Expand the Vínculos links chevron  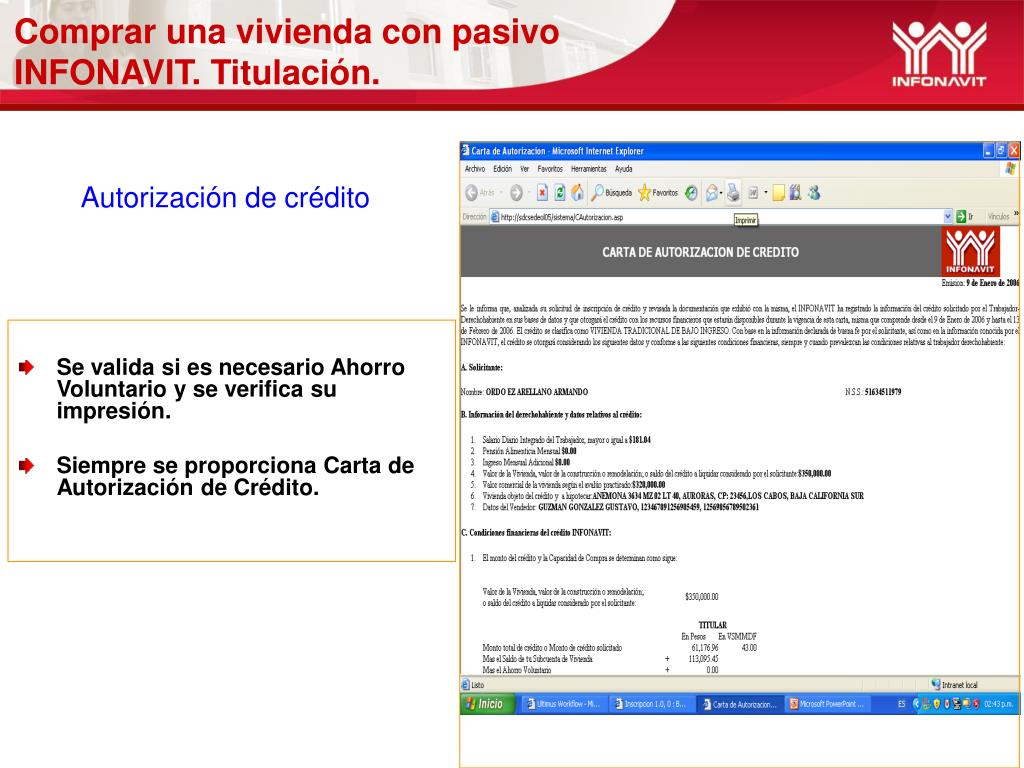[1016, 215]
